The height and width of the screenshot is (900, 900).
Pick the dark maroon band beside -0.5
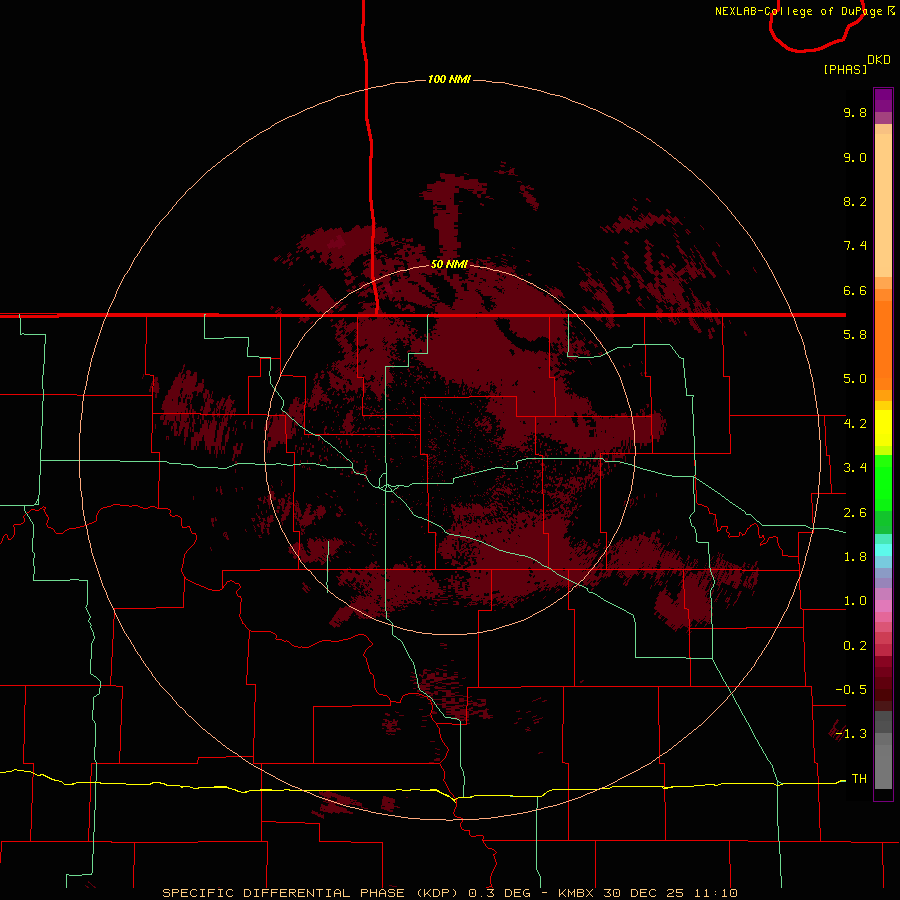[883, 689]
